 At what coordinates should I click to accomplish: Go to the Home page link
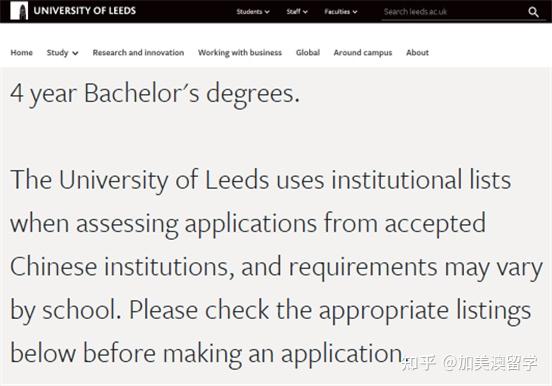click(21, 52)
